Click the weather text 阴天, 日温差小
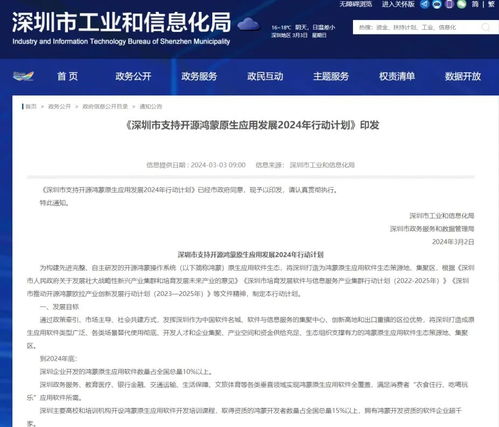 point(315,27)
